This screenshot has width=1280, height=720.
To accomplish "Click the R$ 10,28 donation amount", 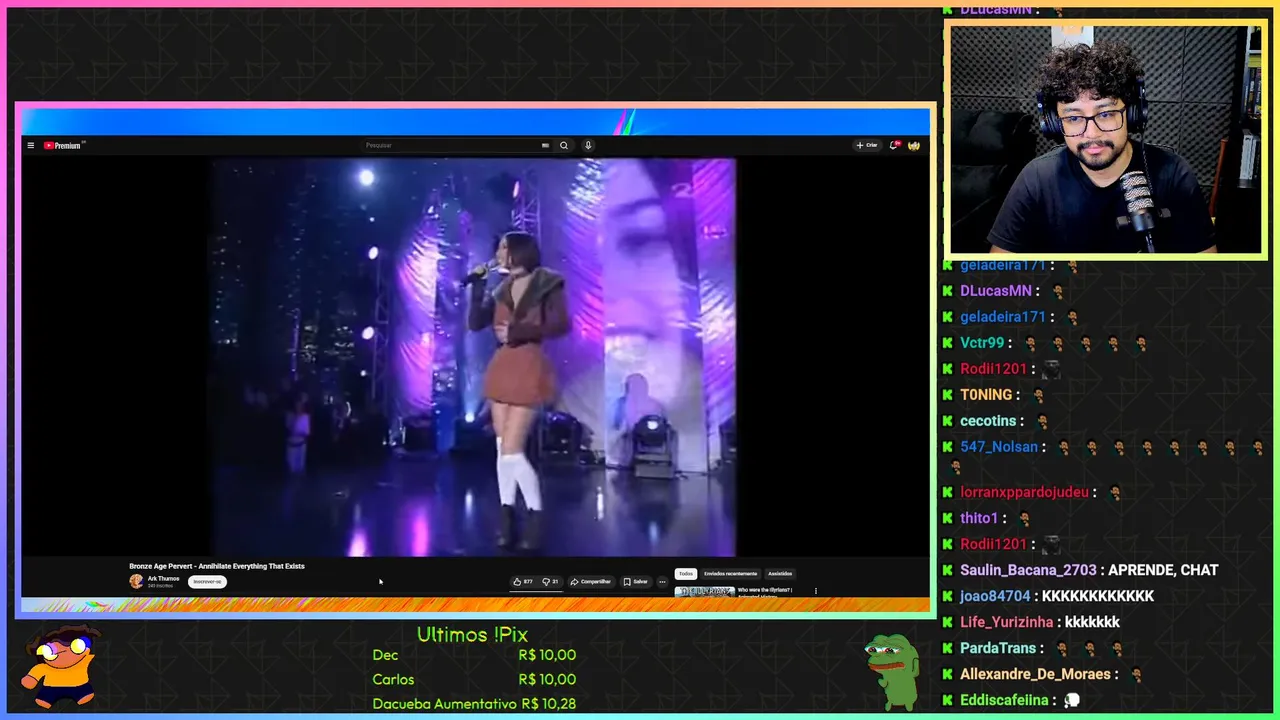I will click(x=548, y=704).
